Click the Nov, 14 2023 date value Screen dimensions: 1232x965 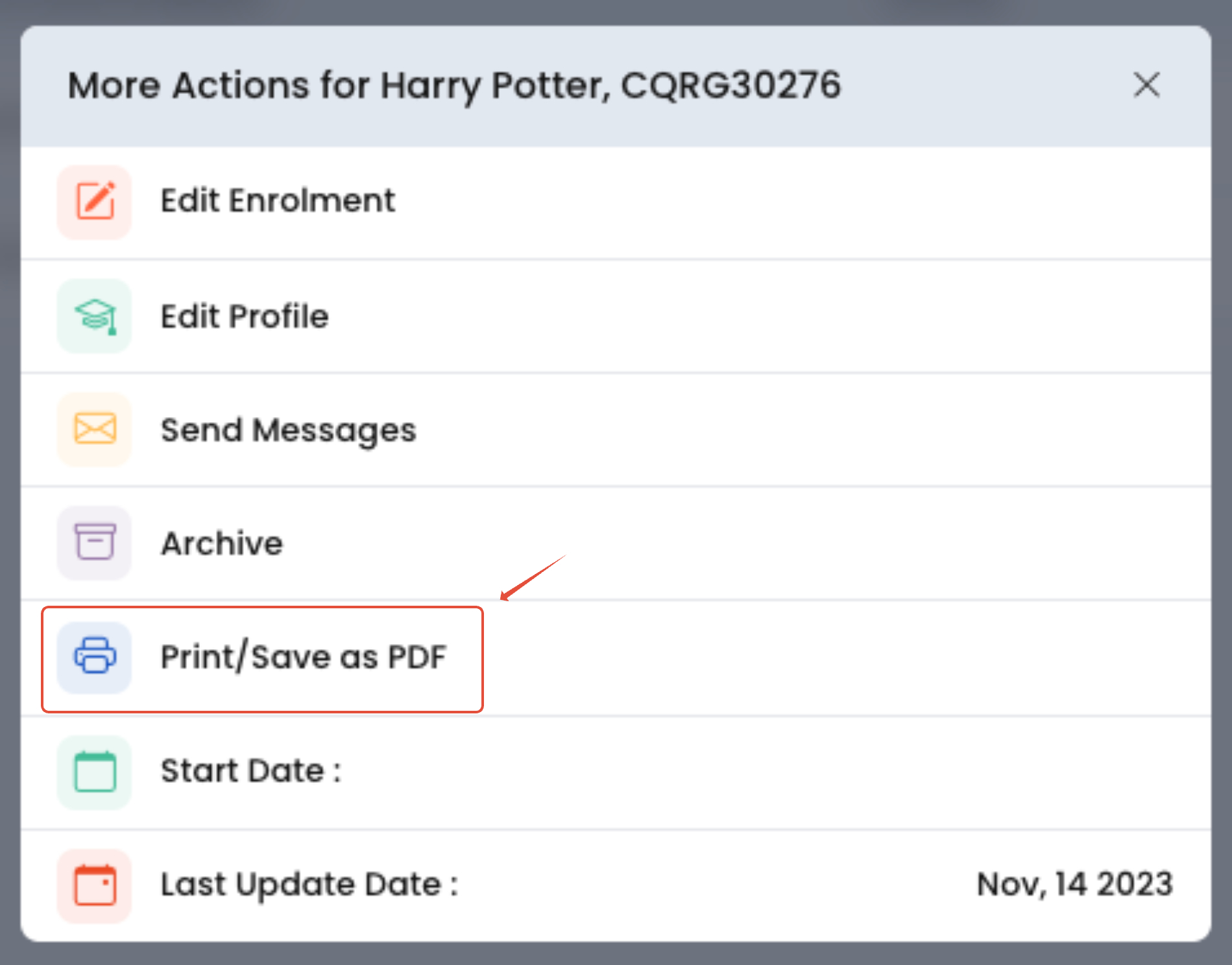coord(1075,885)
